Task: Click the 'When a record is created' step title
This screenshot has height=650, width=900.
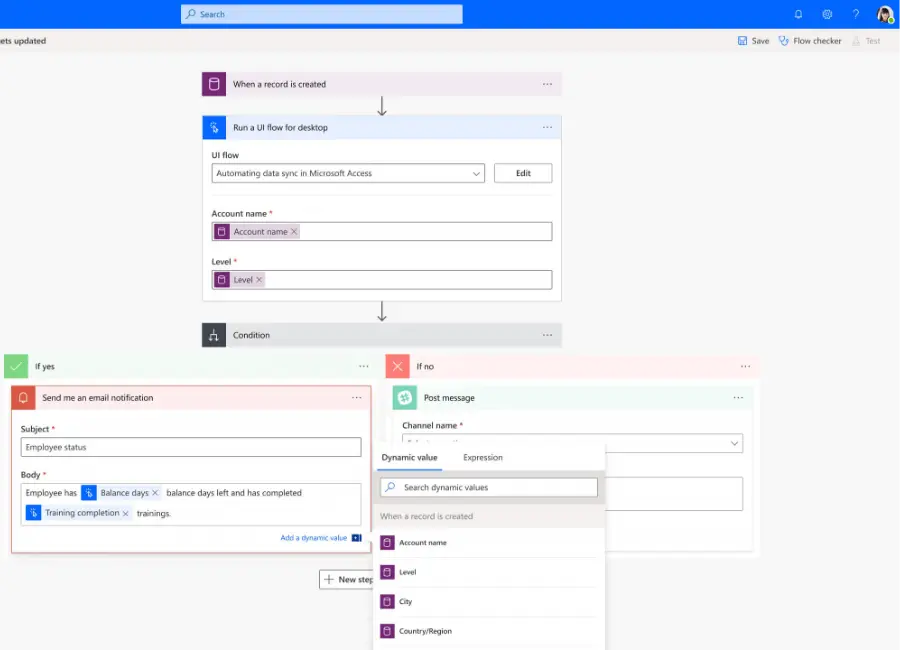Action: pyautogui.click(x=280, y=84)
